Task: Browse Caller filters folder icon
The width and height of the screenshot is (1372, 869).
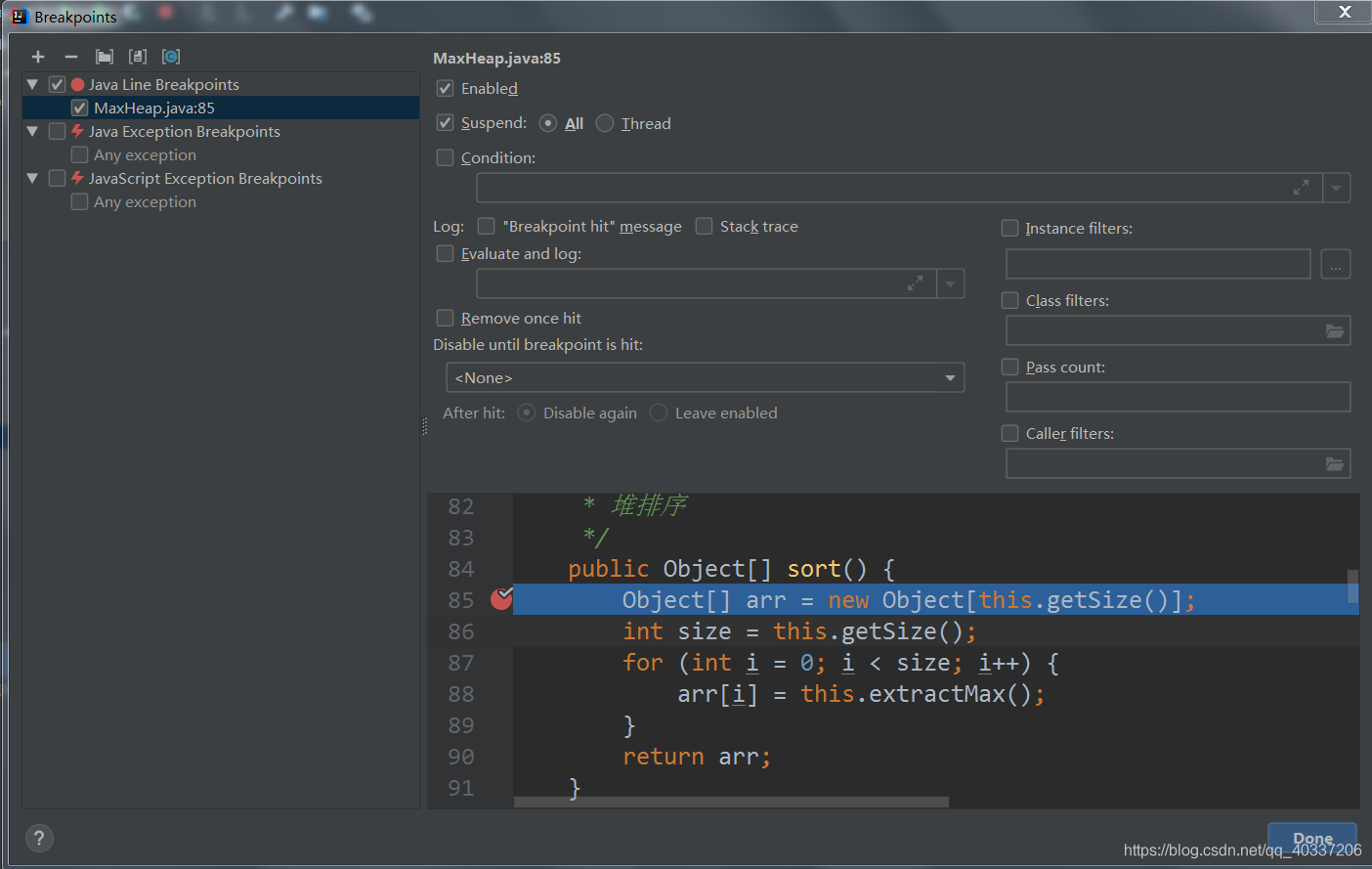Action: coord(1335,464)
